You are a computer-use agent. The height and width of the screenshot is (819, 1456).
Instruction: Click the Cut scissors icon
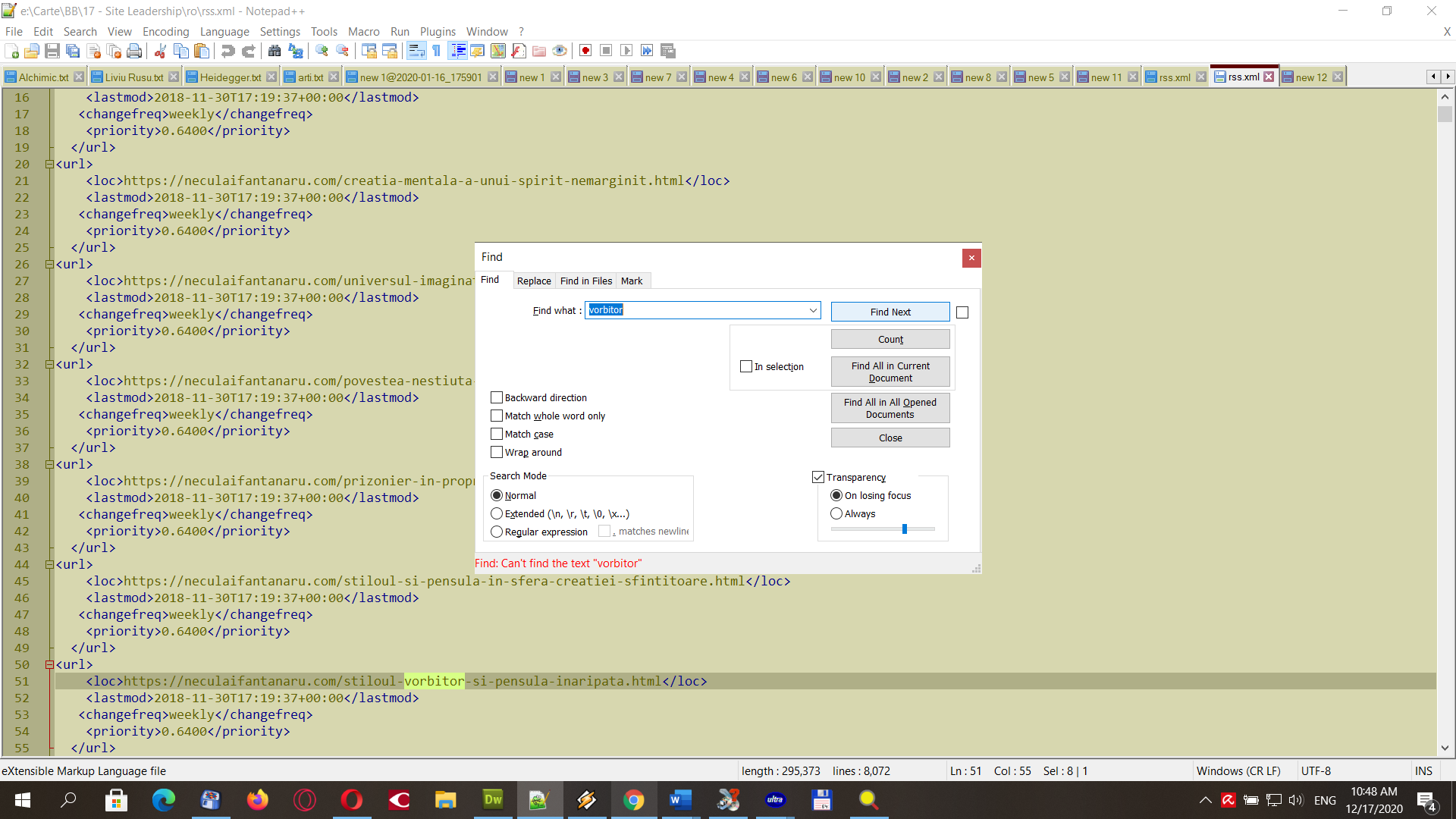[x=160, y=51]
